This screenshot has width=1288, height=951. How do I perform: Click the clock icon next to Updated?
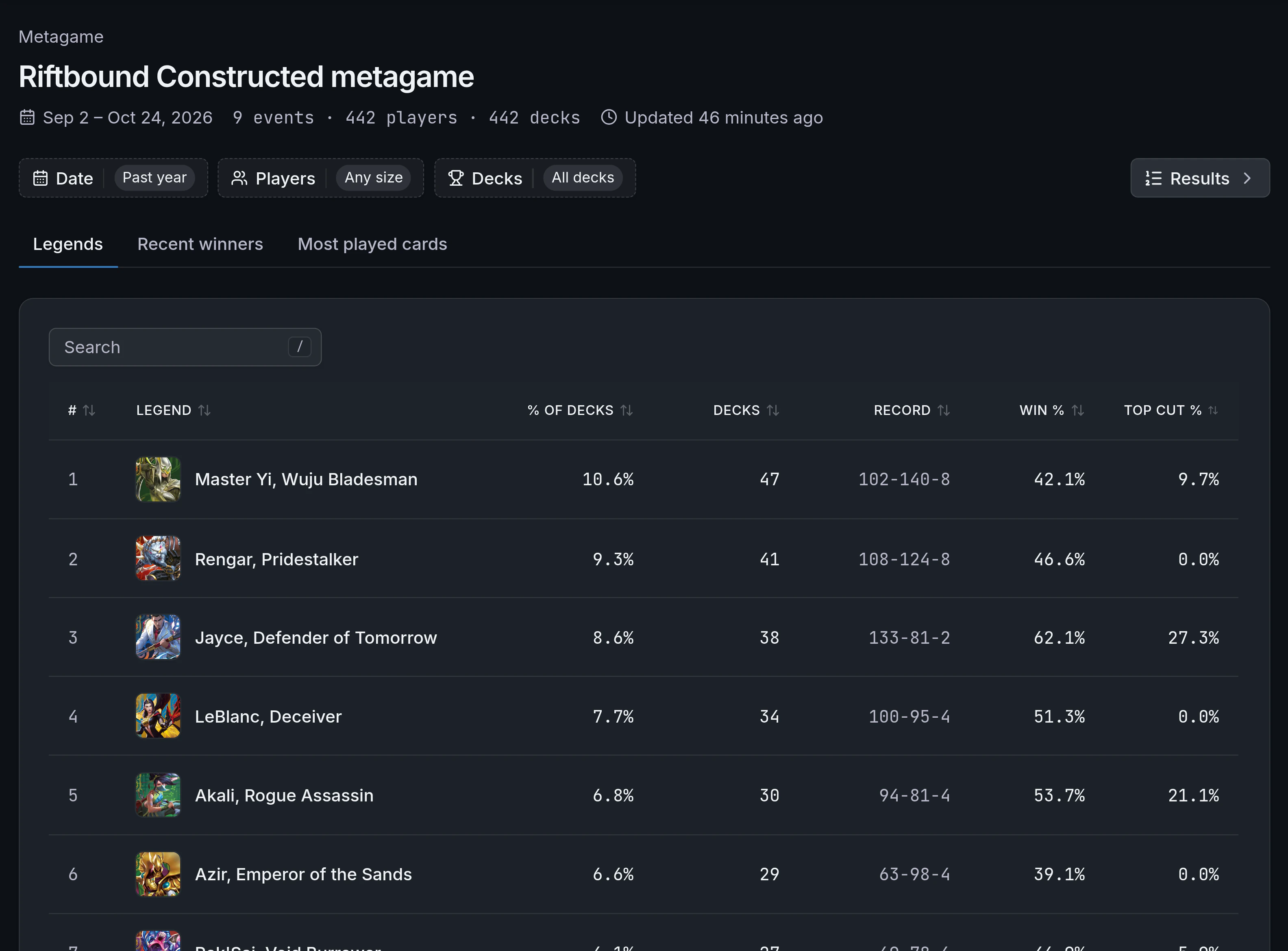coord(609,117)
